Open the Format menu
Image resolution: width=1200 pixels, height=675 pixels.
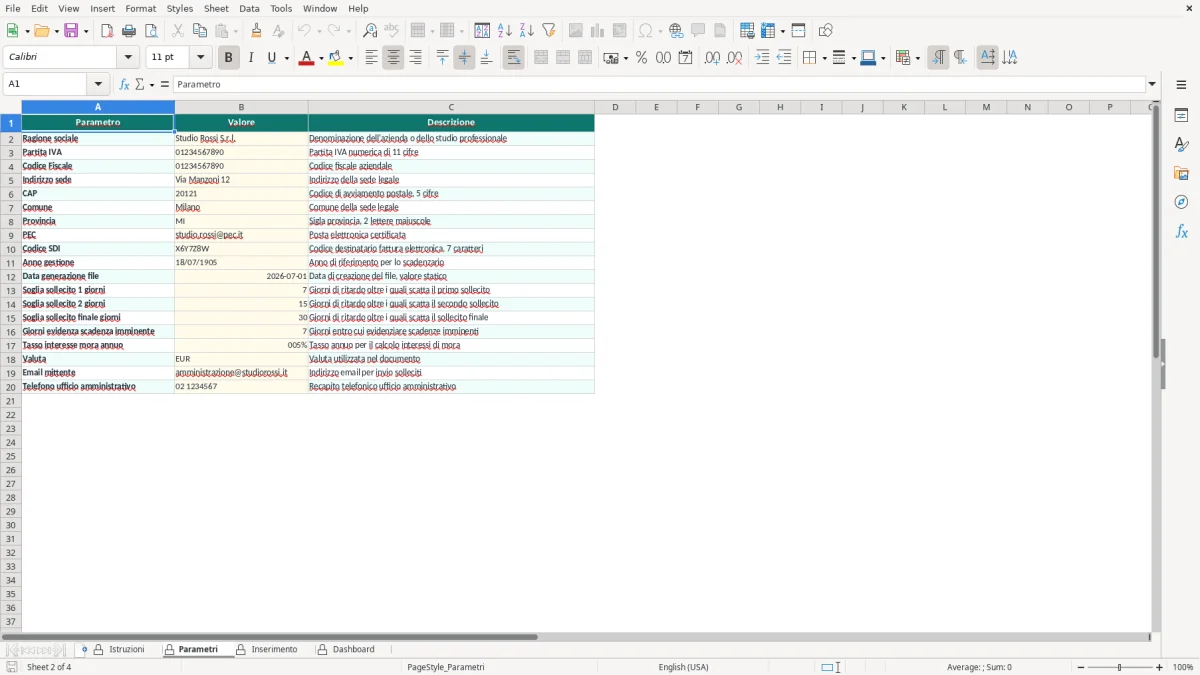click(141, 8)
